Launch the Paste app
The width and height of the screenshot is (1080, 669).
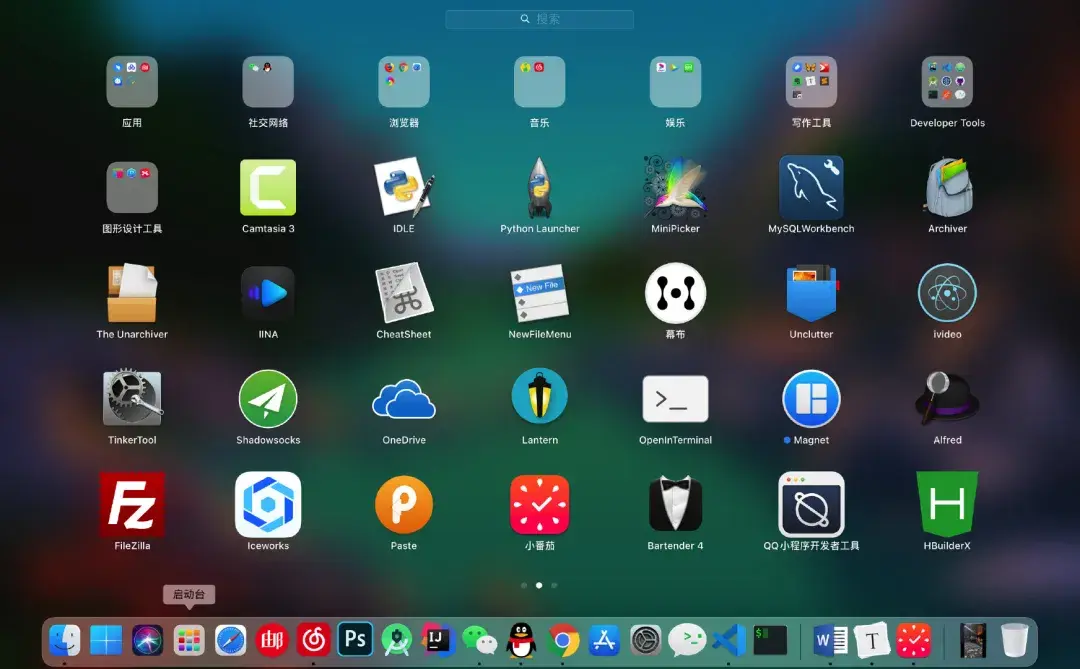tap(404, 504)
